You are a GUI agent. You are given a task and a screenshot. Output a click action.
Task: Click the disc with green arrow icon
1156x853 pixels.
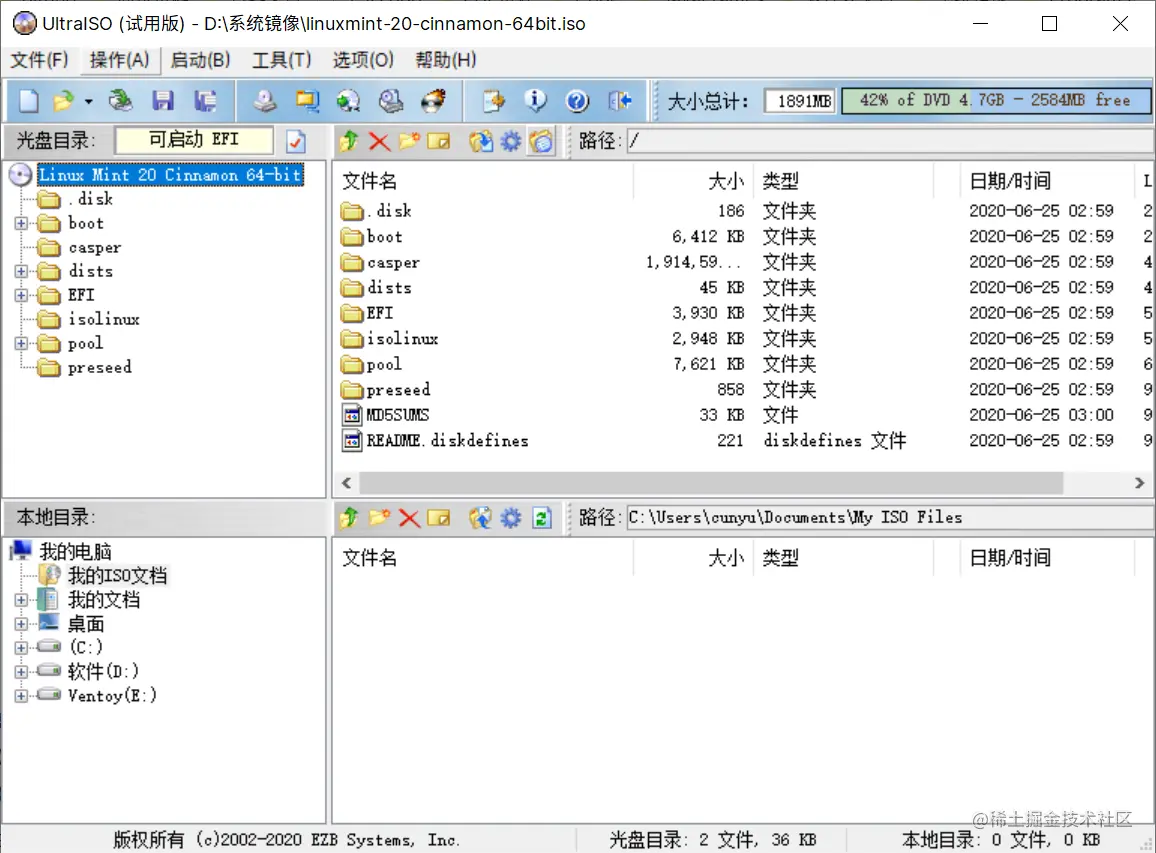348,100
